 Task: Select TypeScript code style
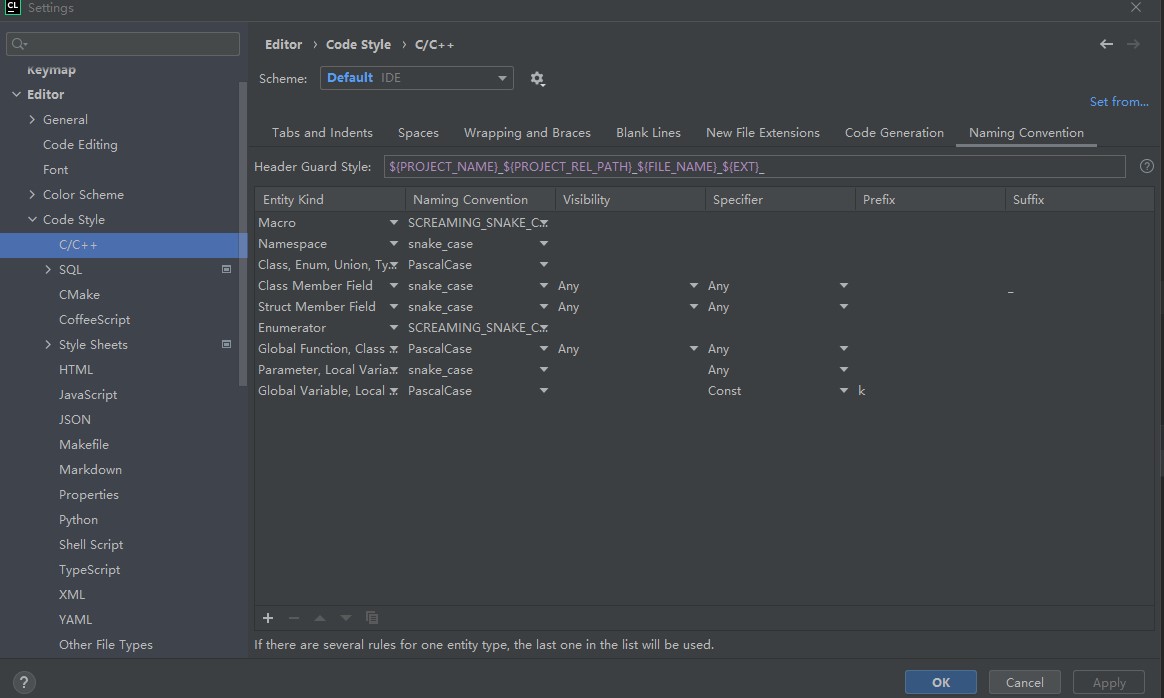coord(89,570)
